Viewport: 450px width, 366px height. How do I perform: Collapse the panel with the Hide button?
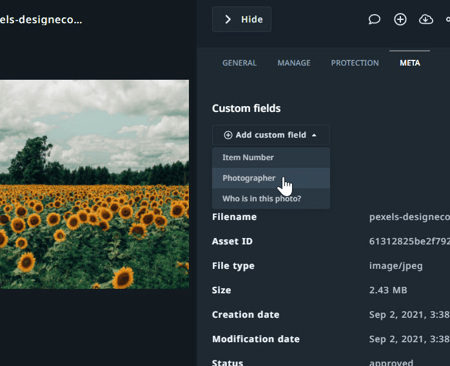[242, 19]
